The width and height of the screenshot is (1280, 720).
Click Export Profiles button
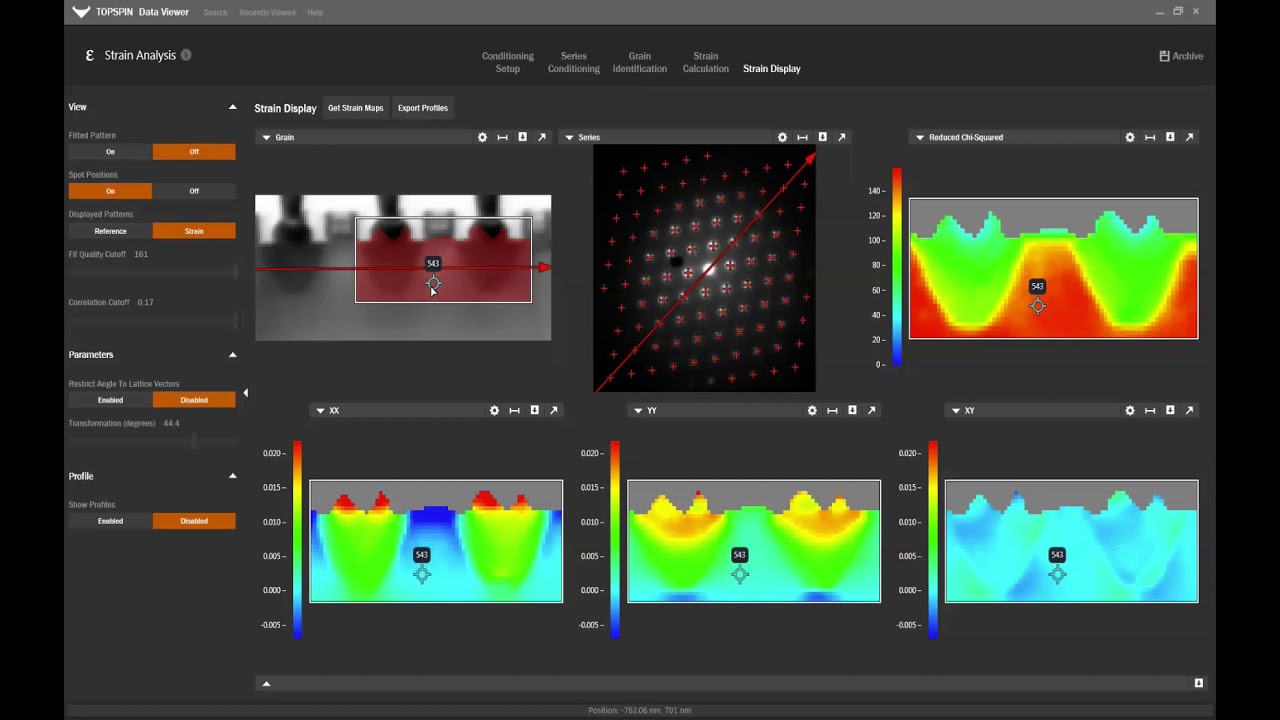pyautogui.click(x=423, y=108)
